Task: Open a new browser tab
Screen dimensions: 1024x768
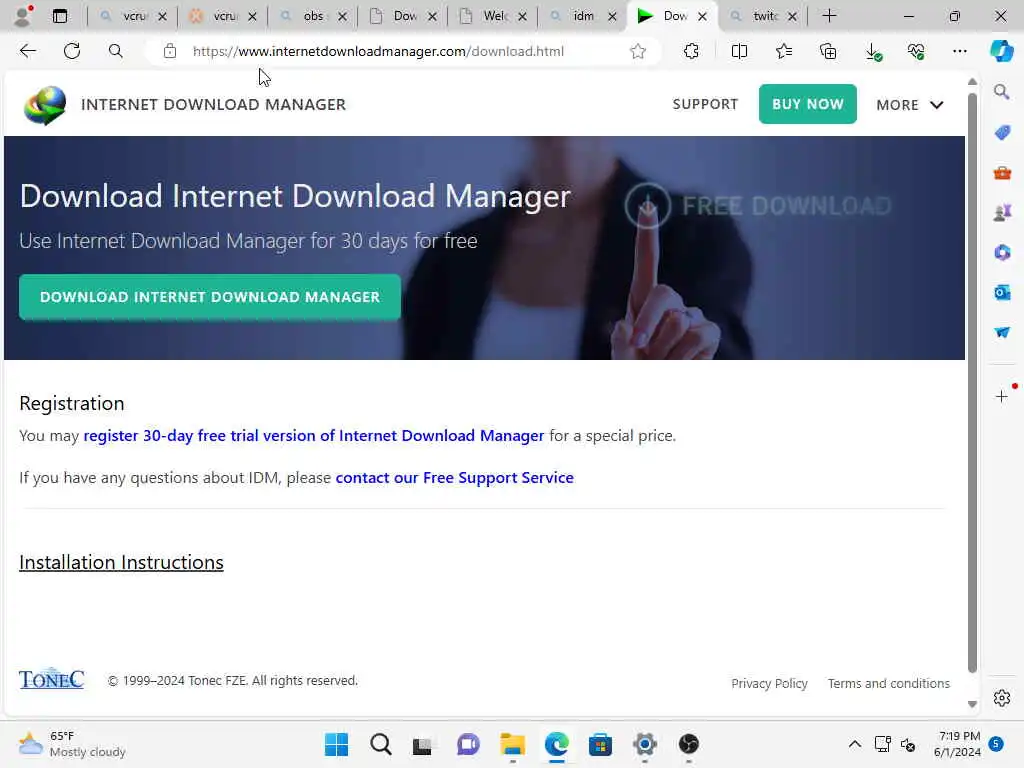Action: point(829,16)
